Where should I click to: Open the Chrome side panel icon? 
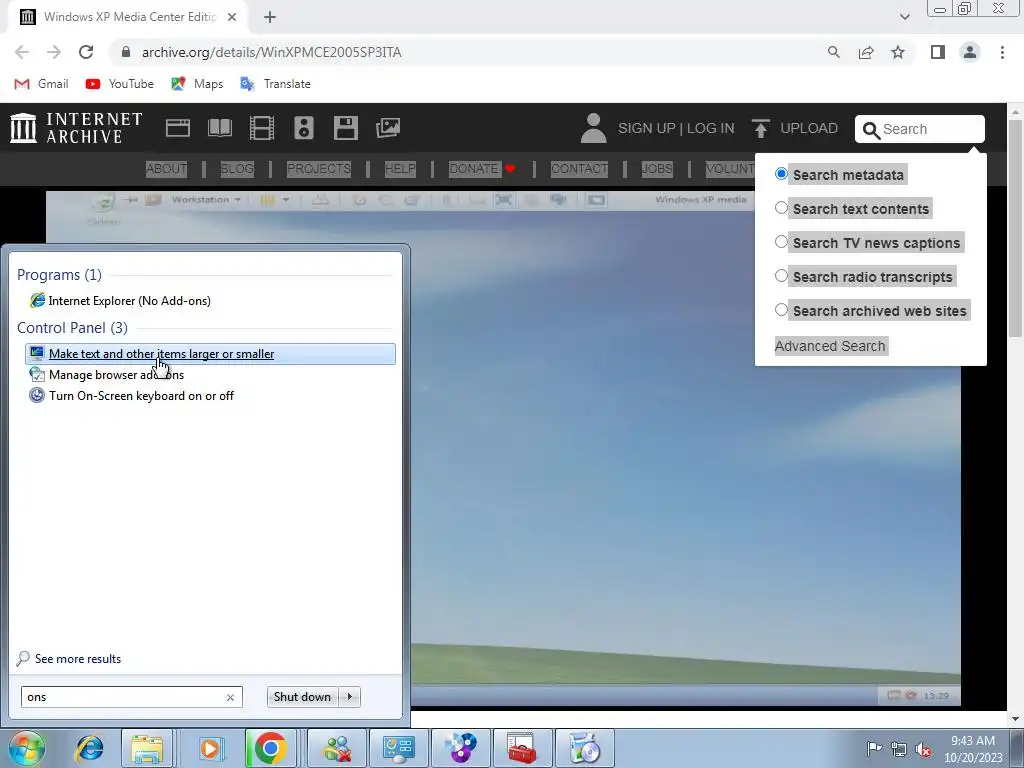click(938, 52)
